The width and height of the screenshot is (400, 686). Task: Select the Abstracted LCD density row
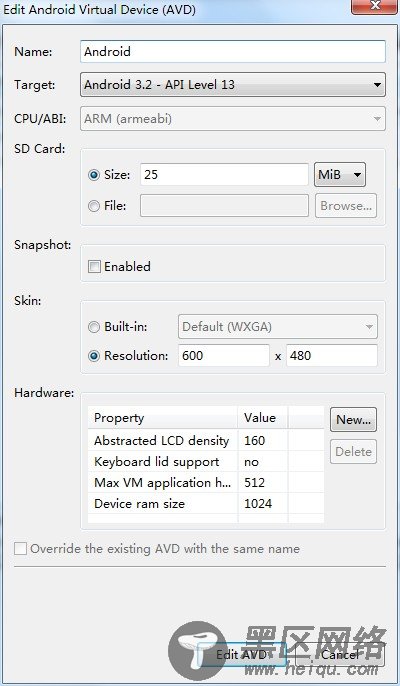tap(206, 441)
